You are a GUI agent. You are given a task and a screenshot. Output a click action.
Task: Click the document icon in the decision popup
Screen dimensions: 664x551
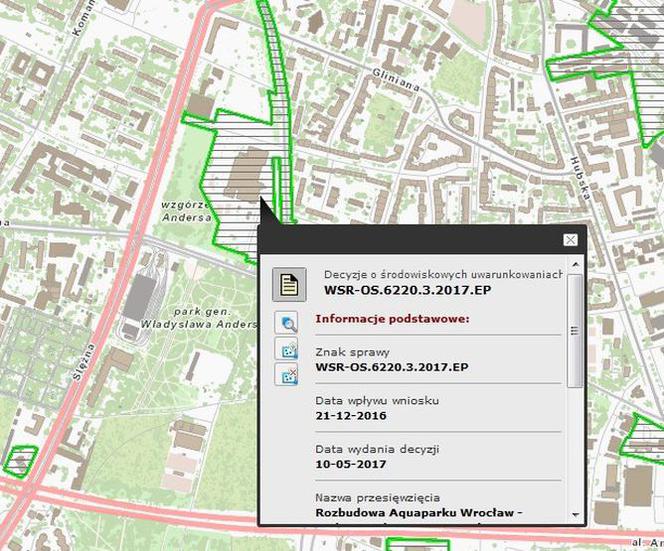coord(289,285)
